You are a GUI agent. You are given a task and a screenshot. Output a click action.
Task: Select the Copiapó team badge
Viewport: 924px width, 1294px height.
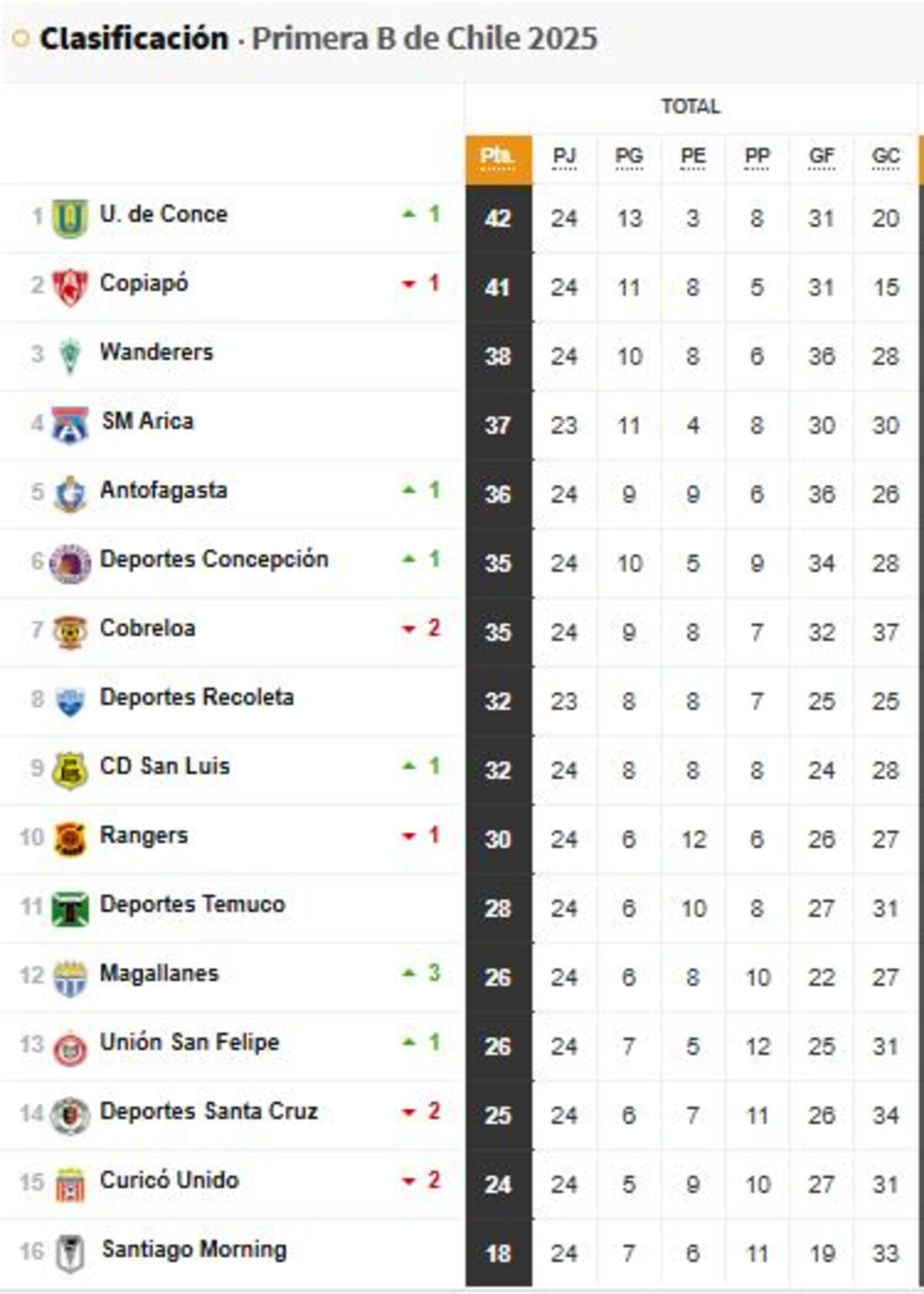click(71, 283)
